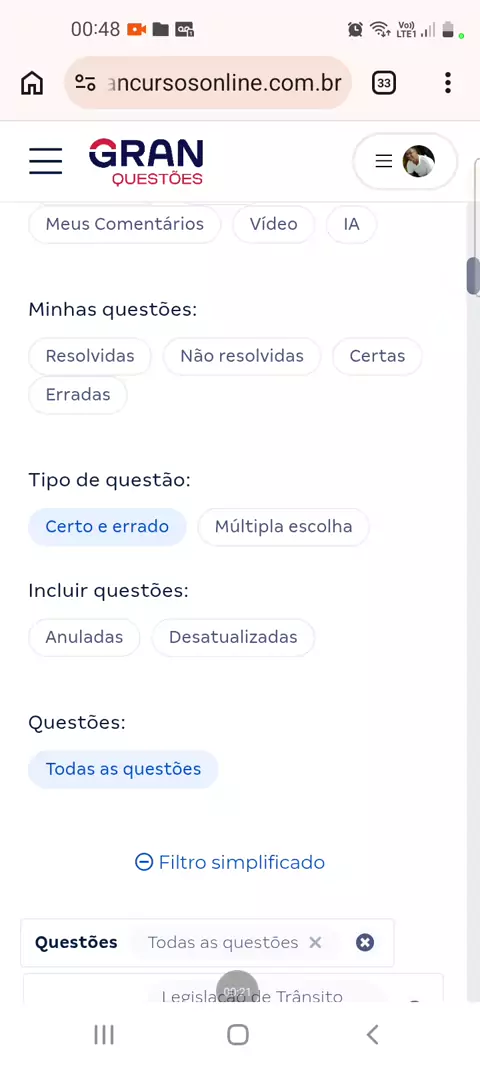Tap the browser home icon
This screenshot has height=1066, width=480.
point(32,83)
